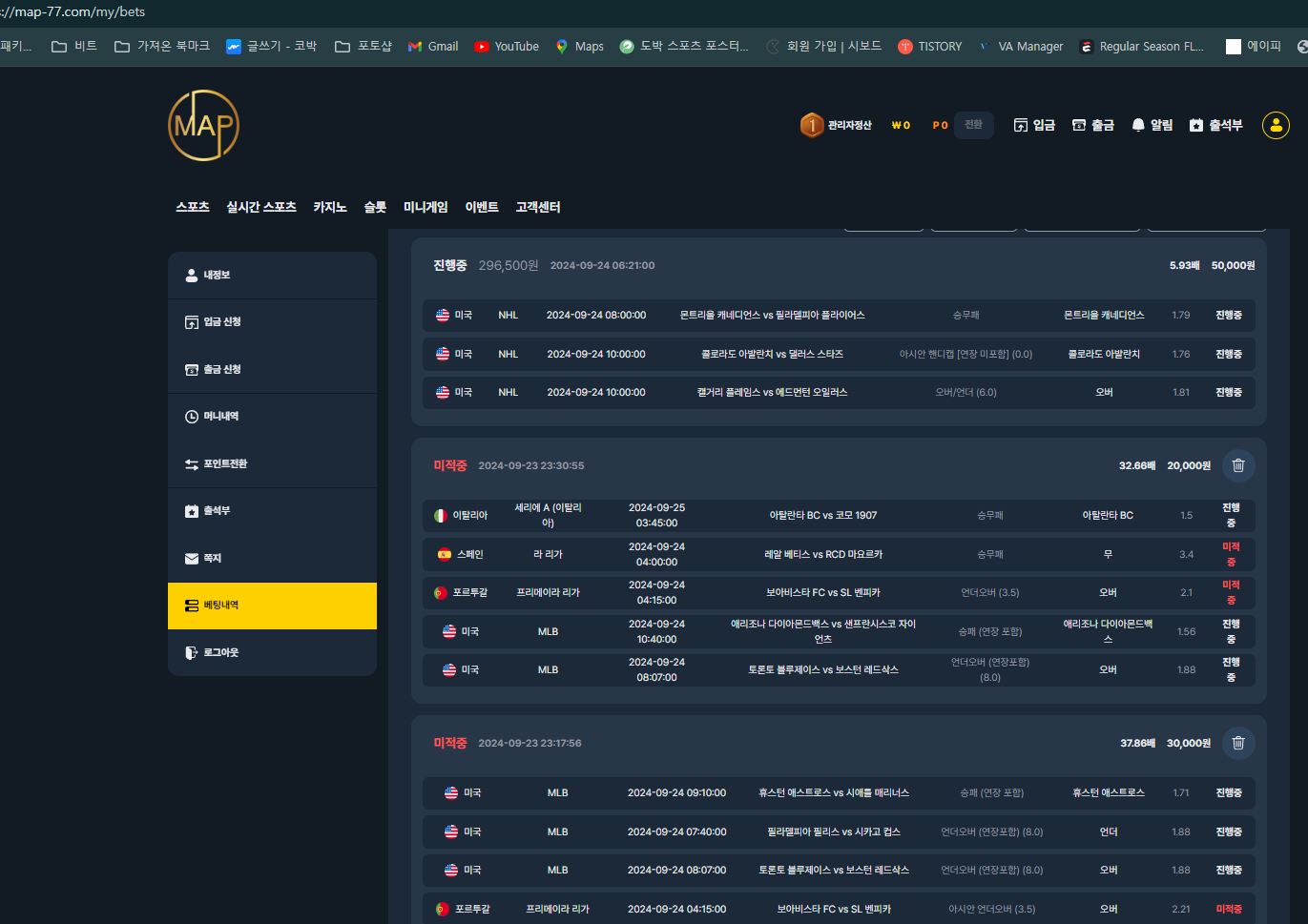Open 출금 신청 in the sidebar
The image size is (1308, 924).
click(x=272, y=369)
